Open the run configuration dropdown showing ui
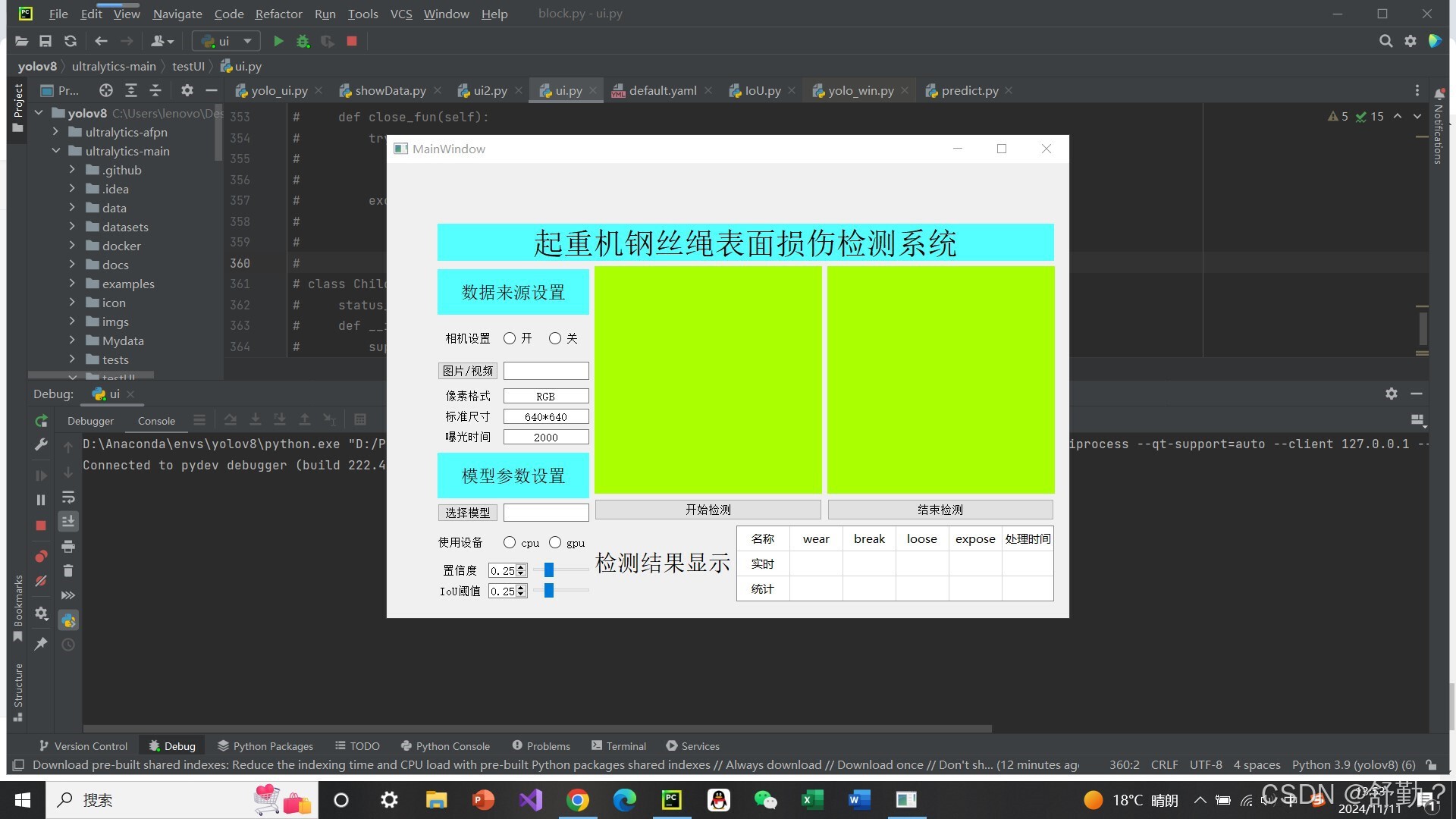Image resolution: width=1456 pixels, height=819 pixels. 246,41
